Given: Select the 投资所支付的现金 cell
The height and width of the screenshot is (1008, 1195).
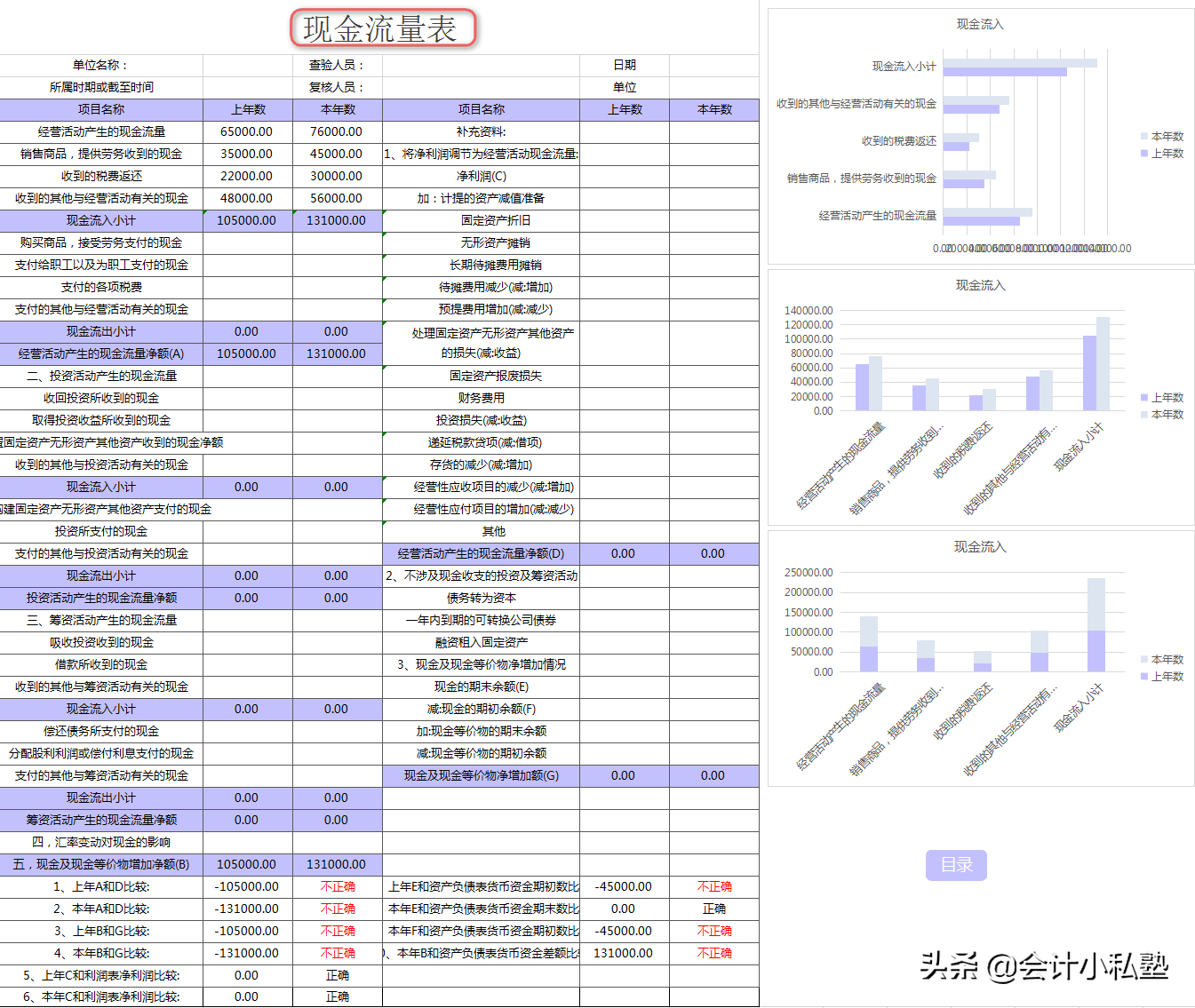Looking at the screenshot, I should [x=101, y=531].
